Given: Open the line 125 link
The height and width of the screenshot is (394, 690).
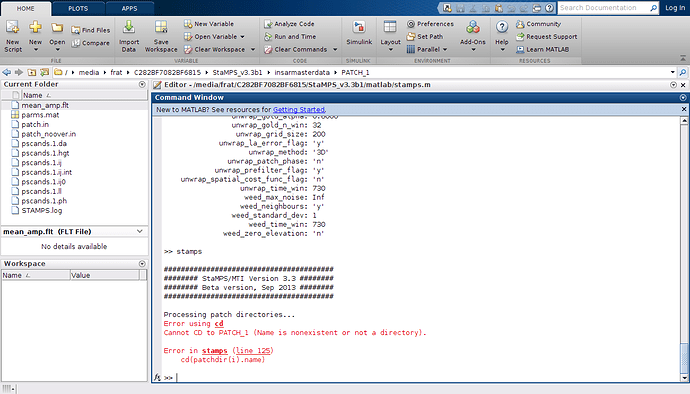Looking at the screenshot, I should [253, 350].
